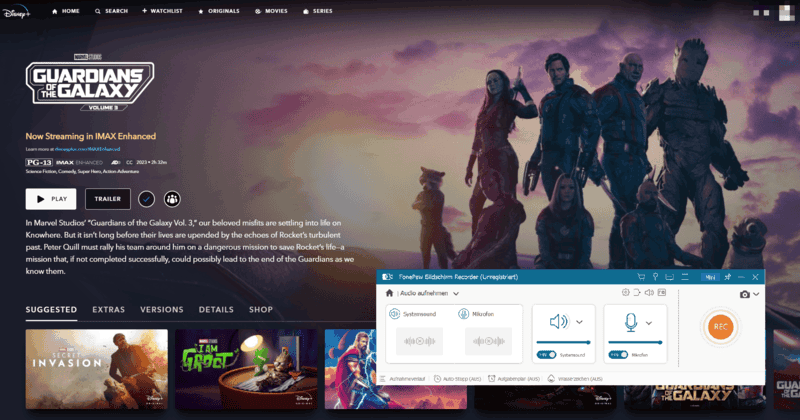
Task: Click the Mikrofon circular icon in left panel
Action: coord(463,314)
